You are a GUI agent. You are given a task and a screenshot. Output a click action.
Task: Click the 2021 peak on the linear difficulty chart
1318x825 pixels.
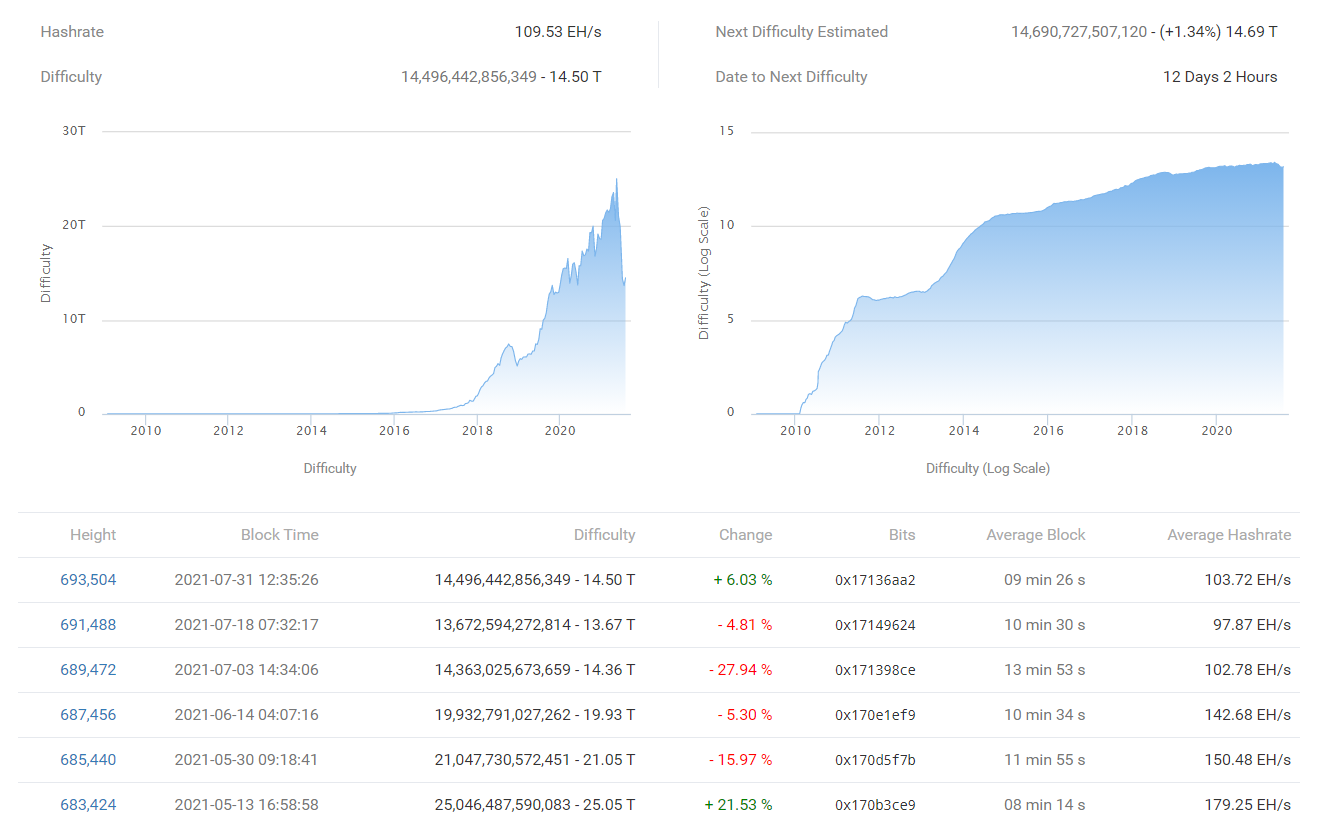tap(618, 182)
